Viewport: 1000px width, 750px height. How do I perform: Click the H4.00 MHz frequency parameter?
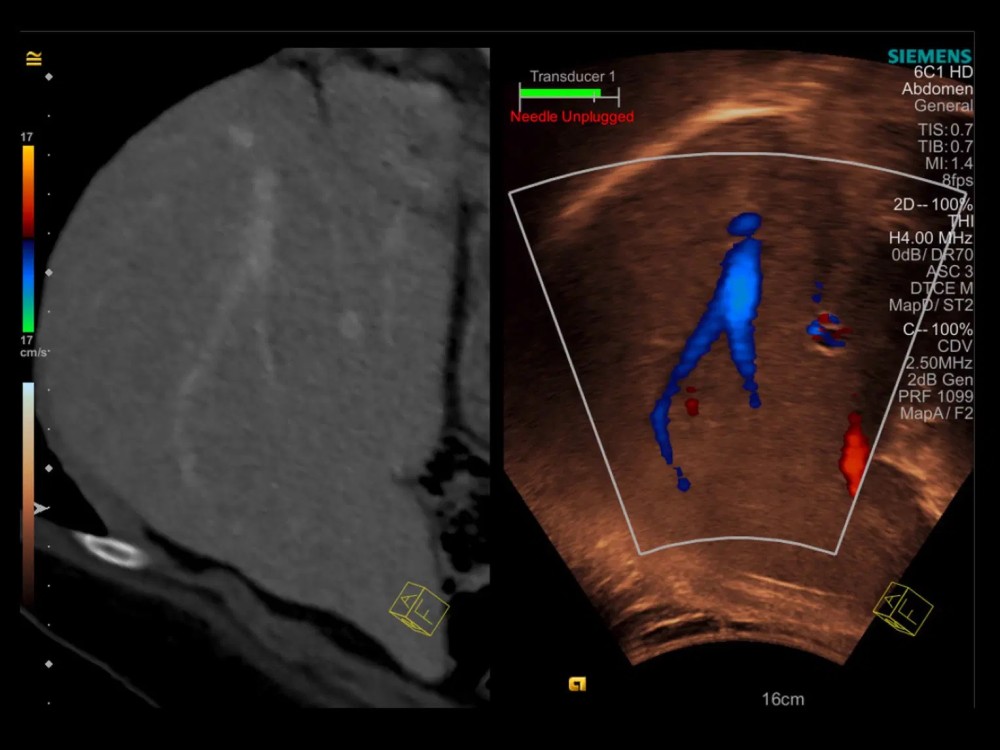tap(930, 238)
